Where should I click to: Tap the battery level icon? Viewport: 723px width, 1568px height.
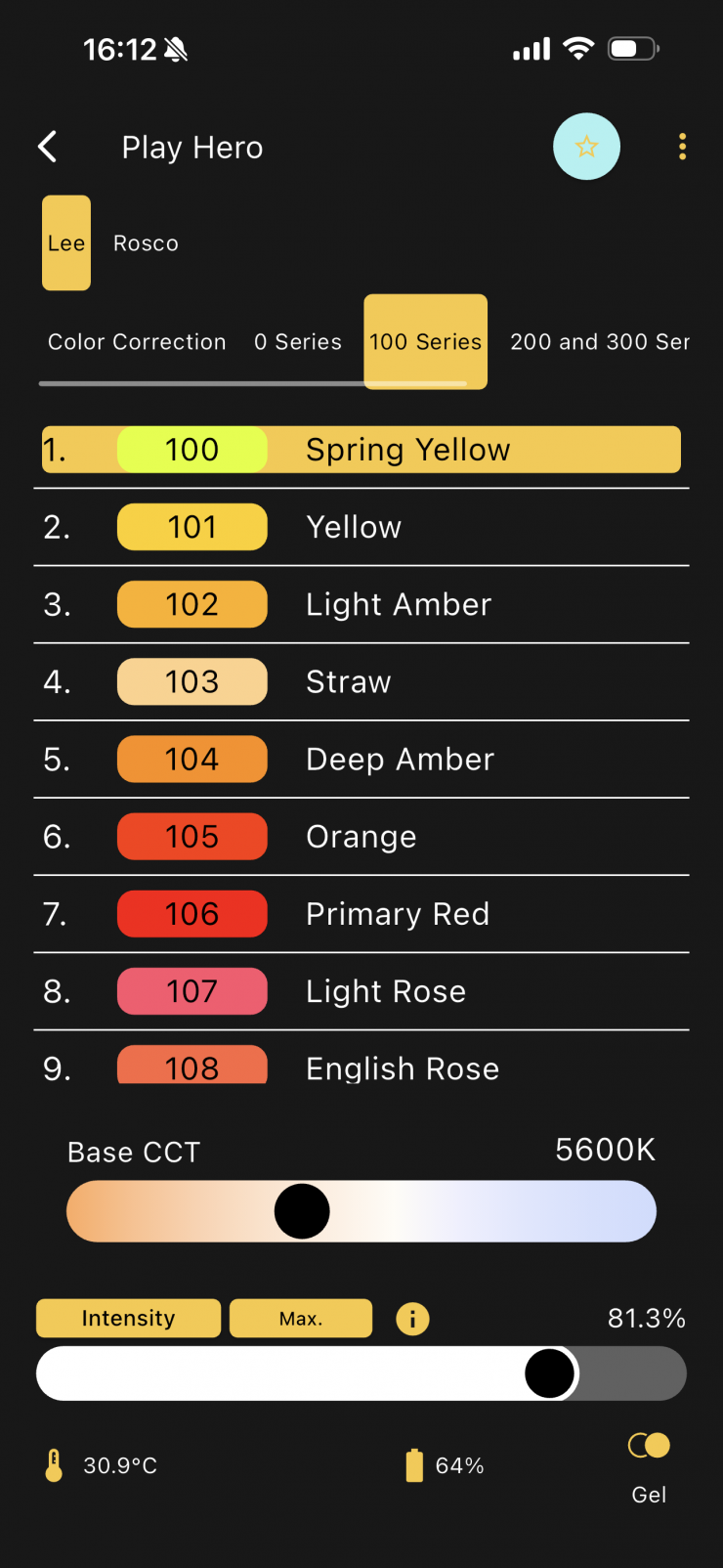(414, 1465)
